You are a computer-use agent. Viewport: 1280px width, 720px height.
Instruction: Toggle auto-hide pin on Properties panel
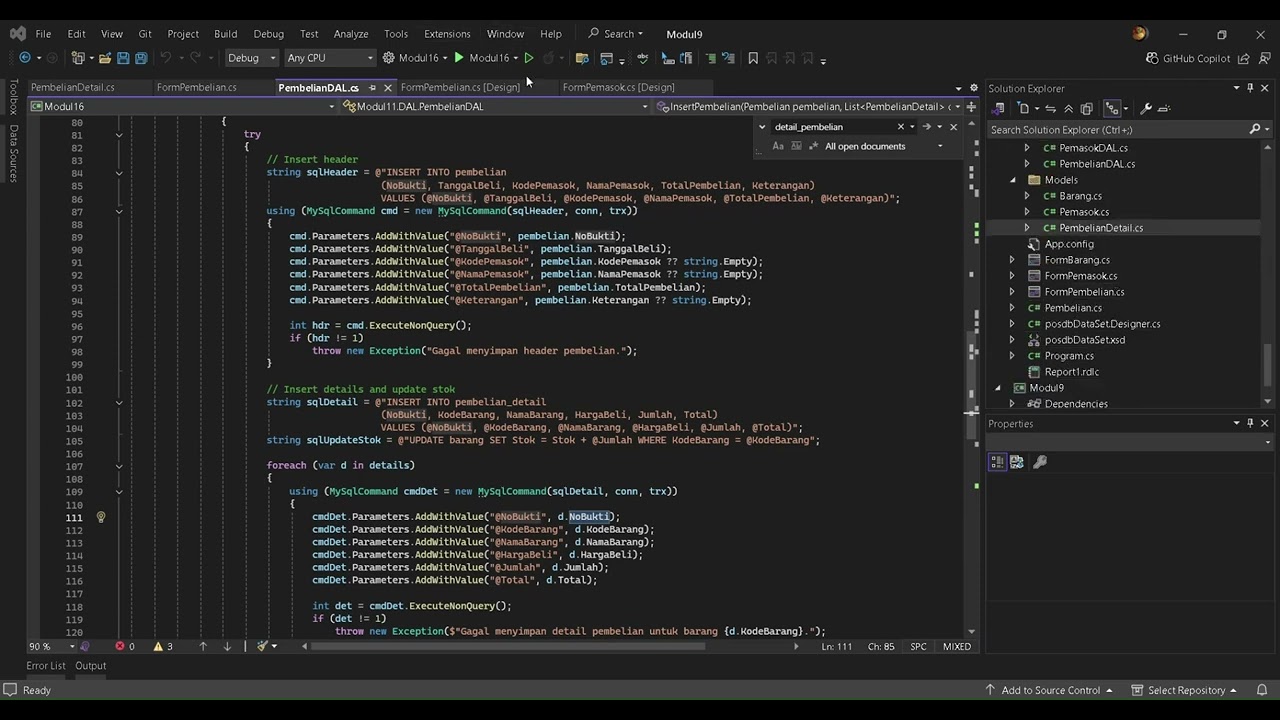tap(1250, 423)
